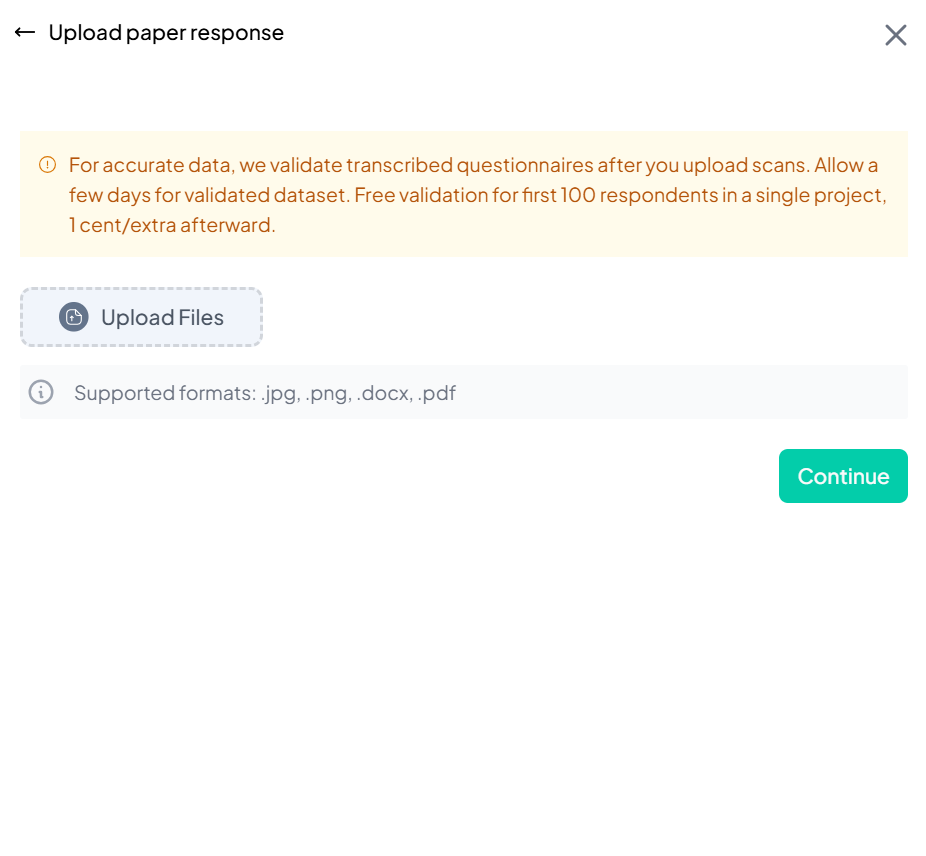926x856 pixels.
Task: Select the back arrow to return to previous screen
Action: pos(24,32)
